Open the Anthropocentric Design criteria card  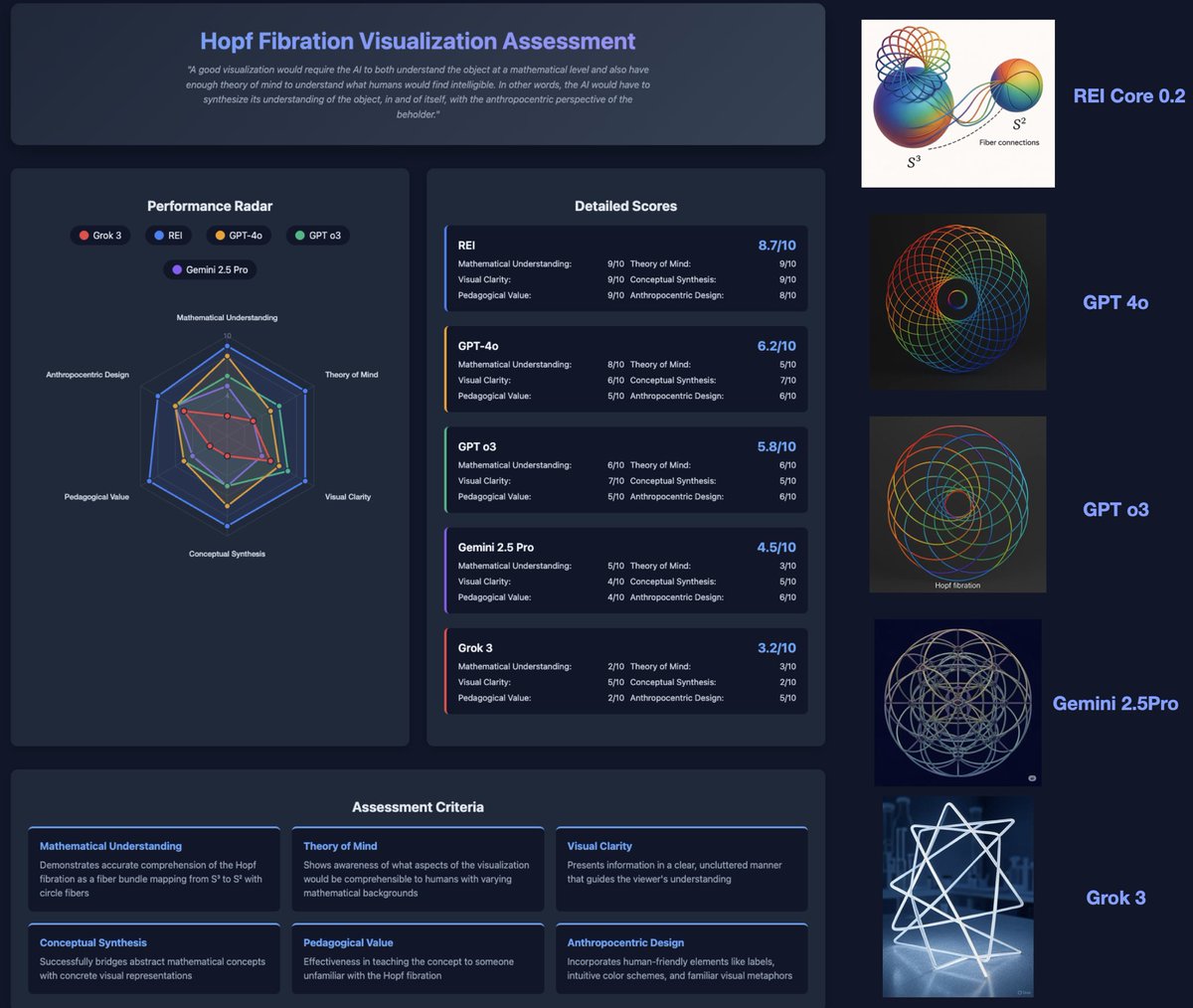(x=681, y=958)
